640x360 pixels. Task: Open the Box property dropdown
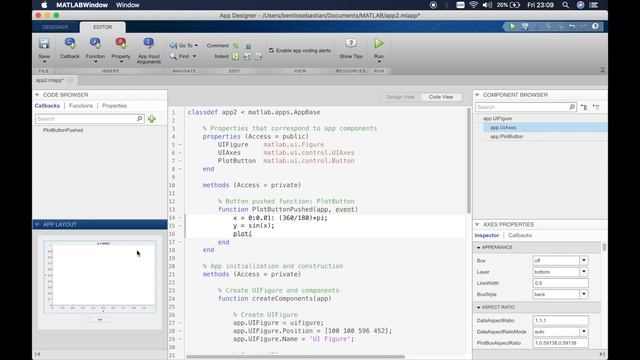(584, 260)
